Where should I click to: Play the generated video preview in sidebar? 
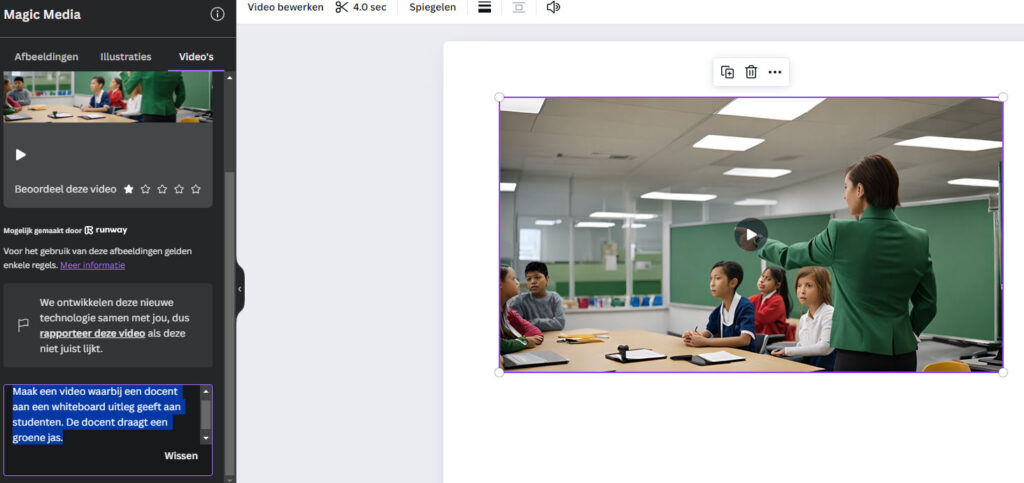(21, 155)
